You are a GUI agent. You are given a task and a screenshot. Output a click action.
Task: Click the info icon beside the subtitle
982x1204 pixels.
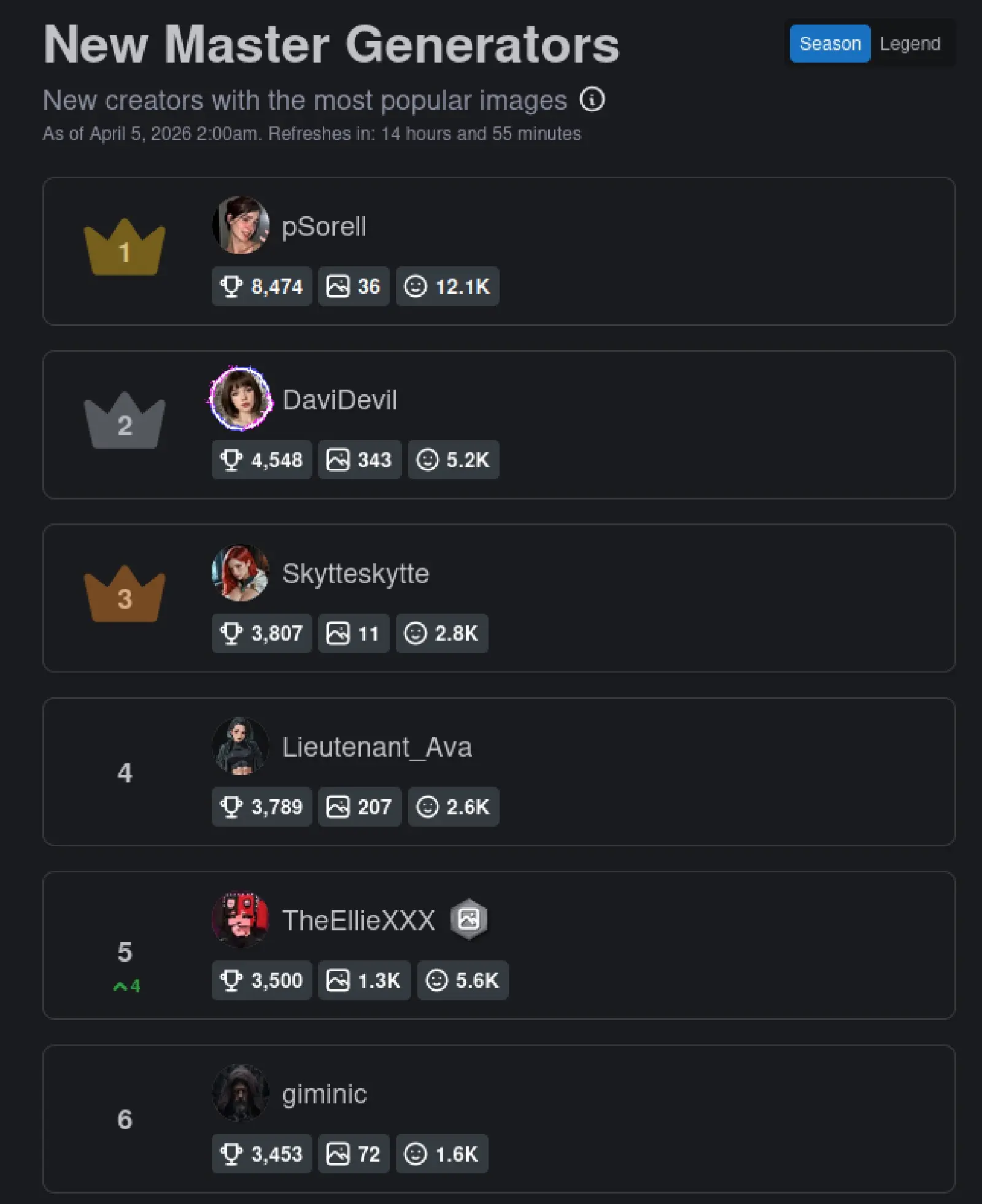click(592, 99)
